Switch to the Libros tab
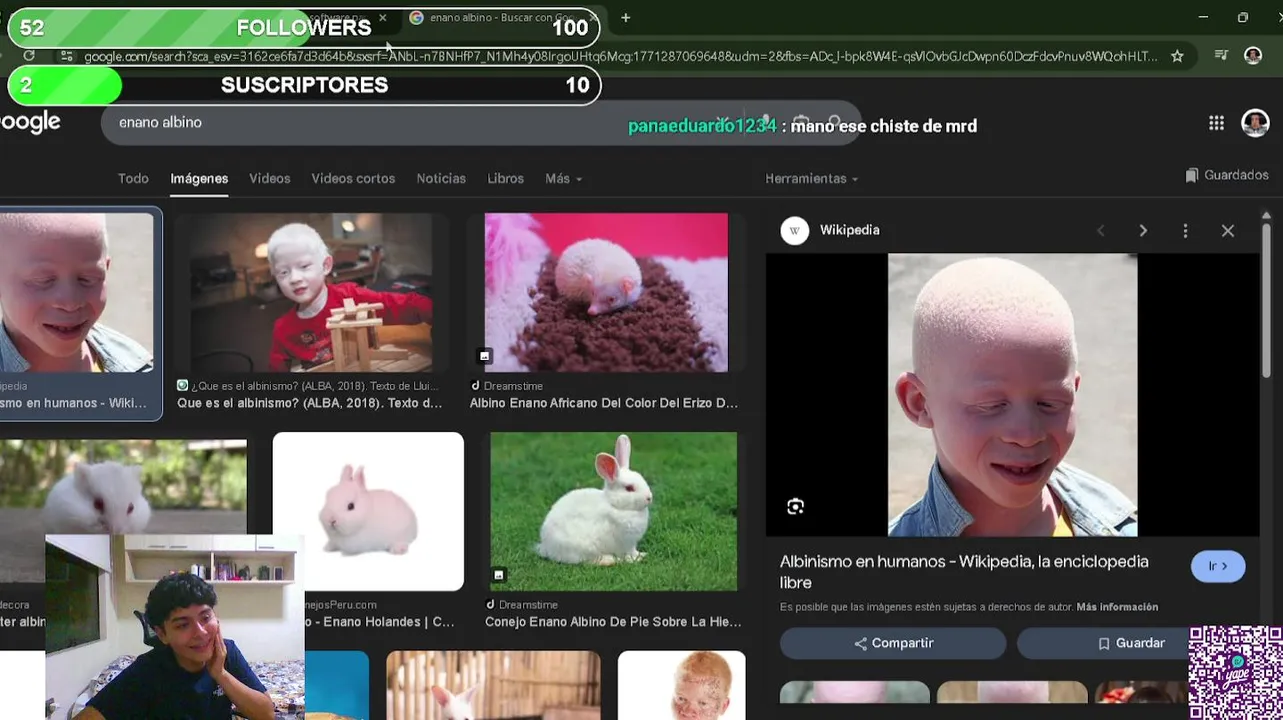The width and height of the screenshot is (1283, 720). pos(505,178)
